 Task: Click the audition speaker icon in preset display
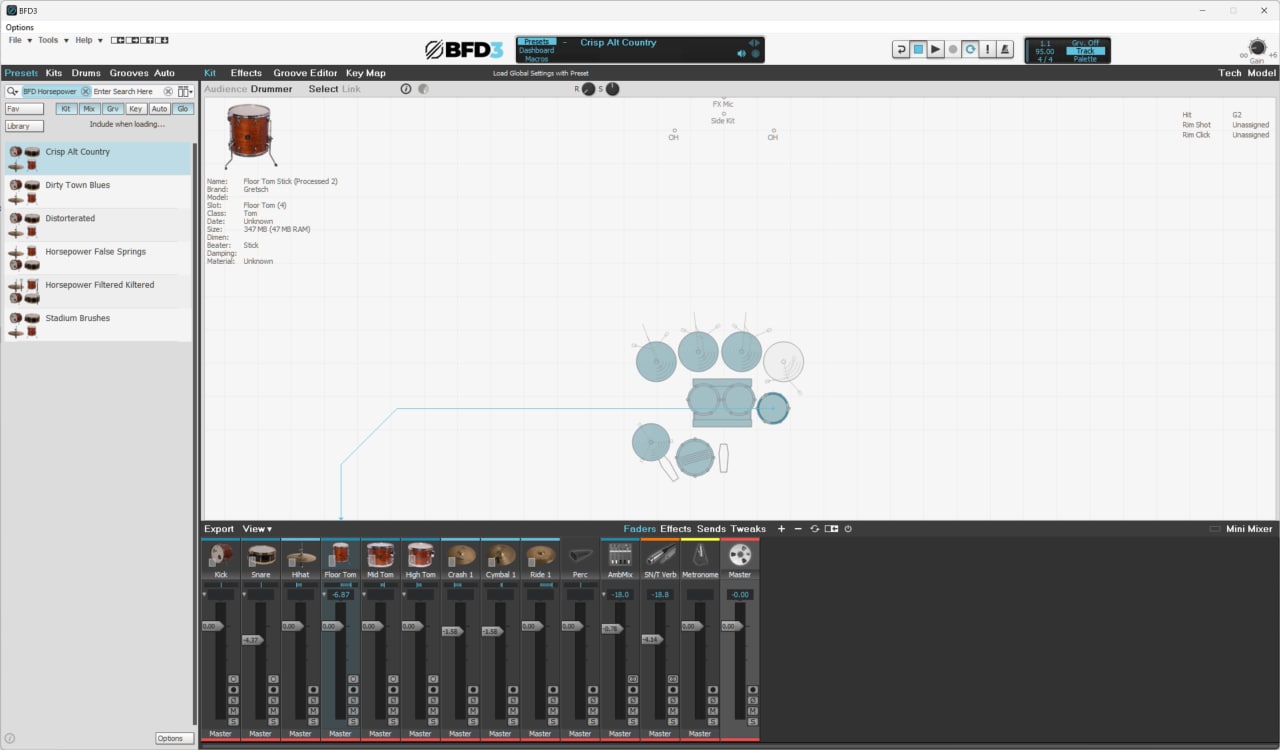tap(741, 53)
